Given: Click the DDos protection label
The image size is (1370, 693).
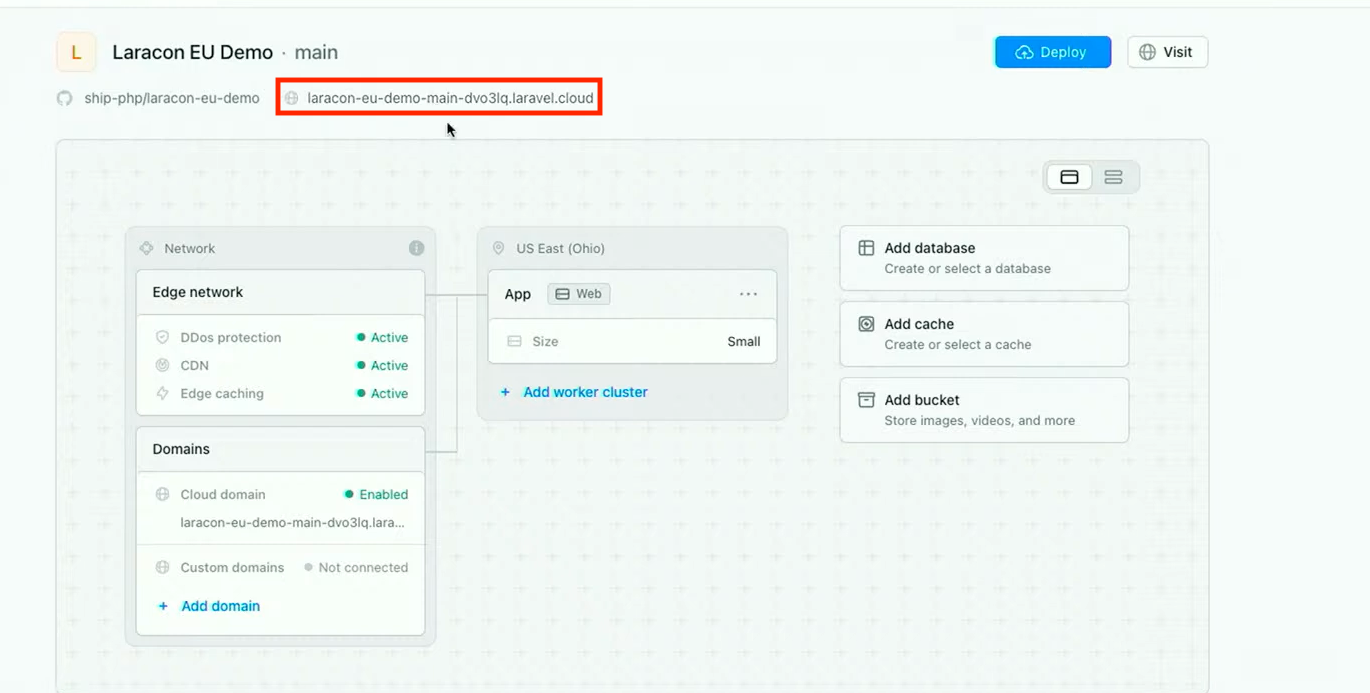Looking at the screenshot, I should coord(231,337).
